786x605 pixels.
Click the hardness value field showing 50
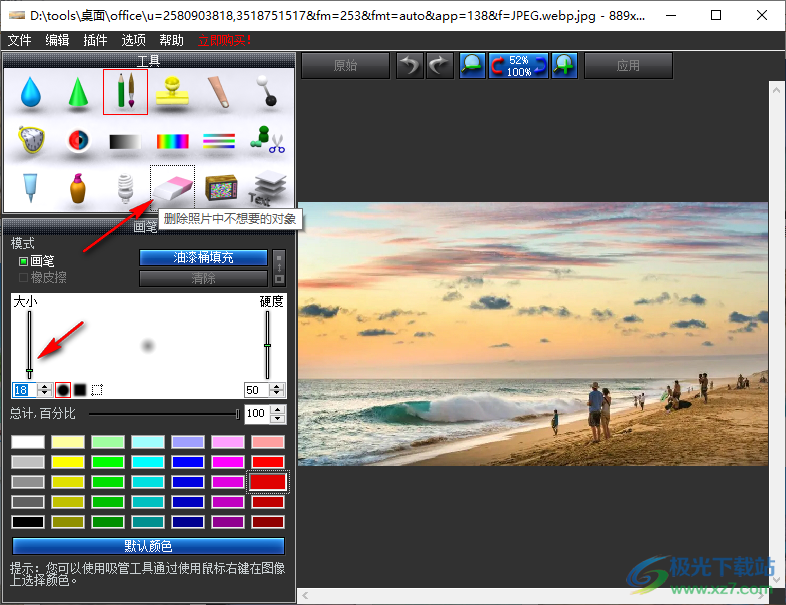[257, 390]
